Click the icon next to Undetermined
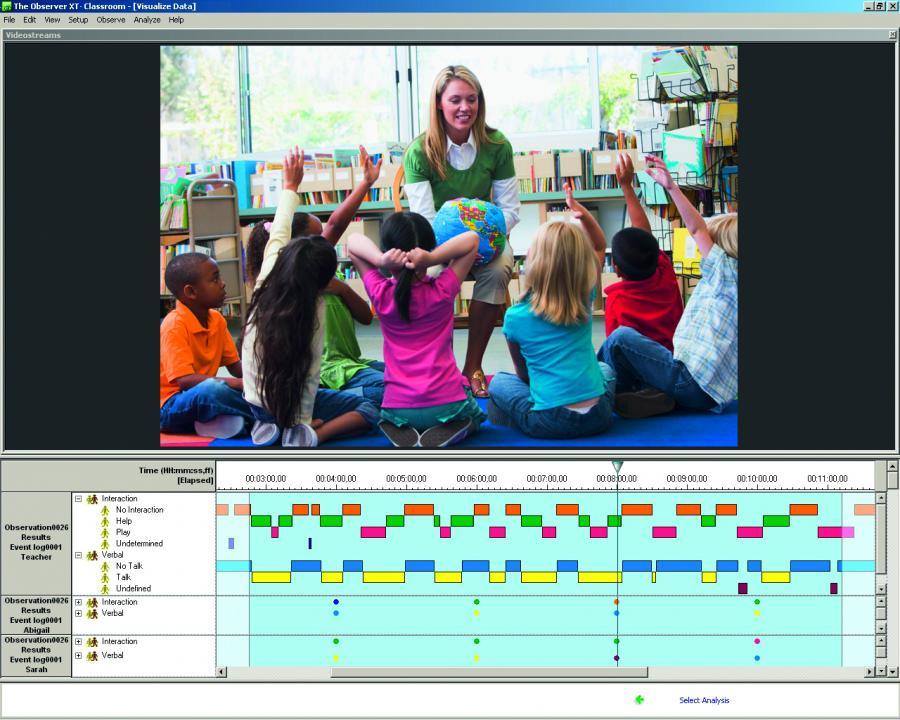This screenshot has height=720, width=900. tap(105, 544)
